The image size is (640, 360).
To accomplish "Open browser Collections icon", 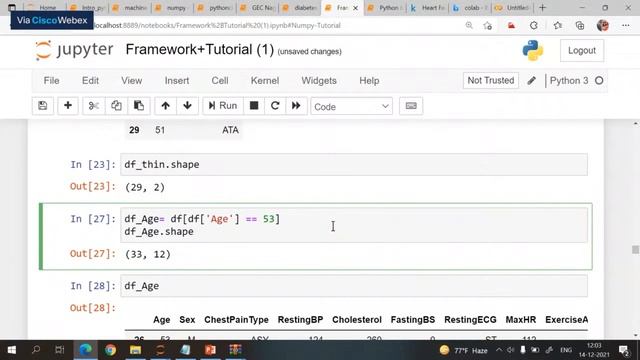I will click(580, 25).
